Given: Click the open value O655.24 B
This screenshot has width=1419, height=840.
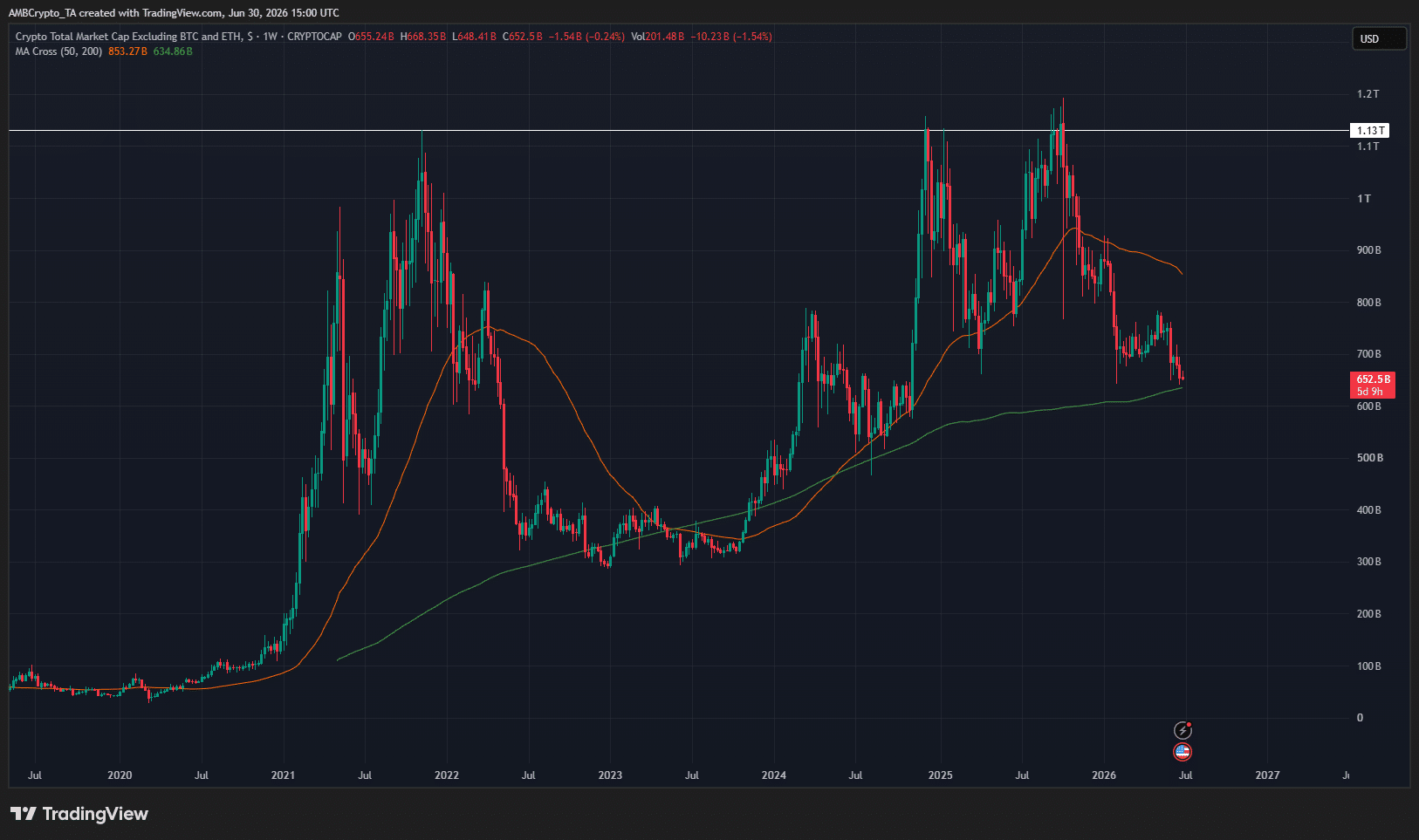Looking at the screenshot, I should (371, 37).
